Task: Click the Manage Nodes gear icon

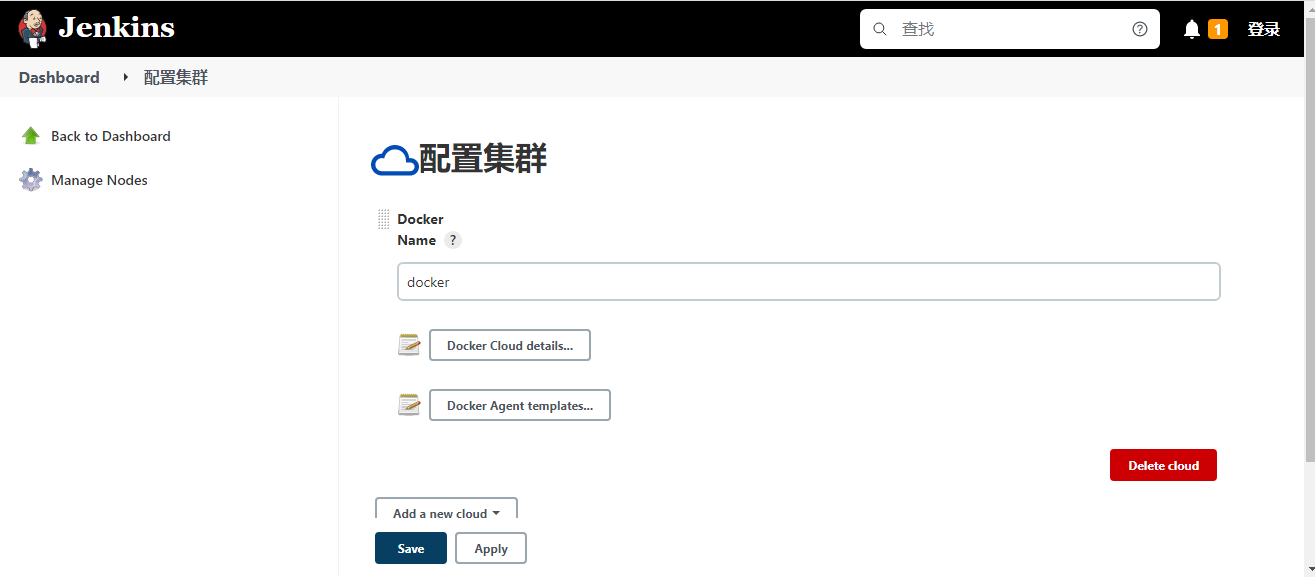Action: click(31, 179)
